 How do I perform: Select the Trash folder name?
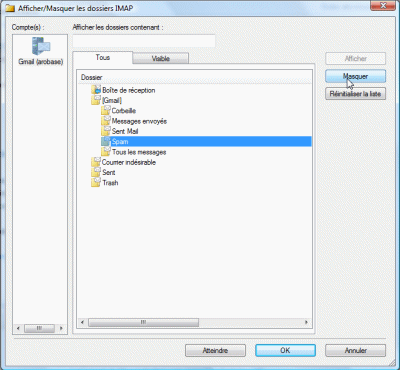pos(110,183)
